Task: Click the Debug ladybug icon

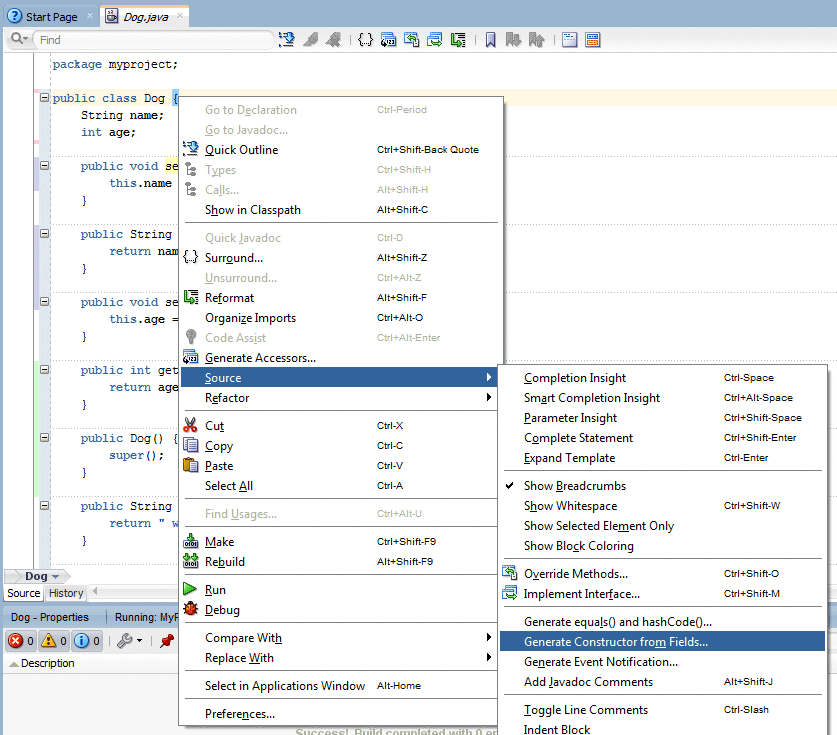Action: (x=190, y=608)
